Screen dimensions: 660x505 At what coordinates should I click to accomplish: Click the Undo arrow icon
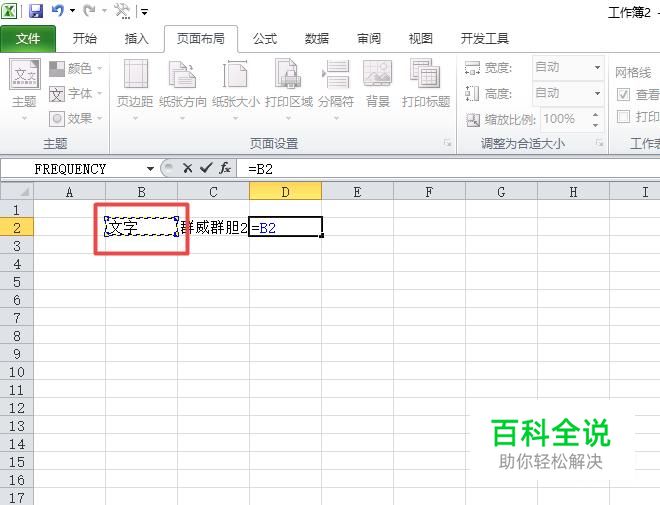point(58,11)
